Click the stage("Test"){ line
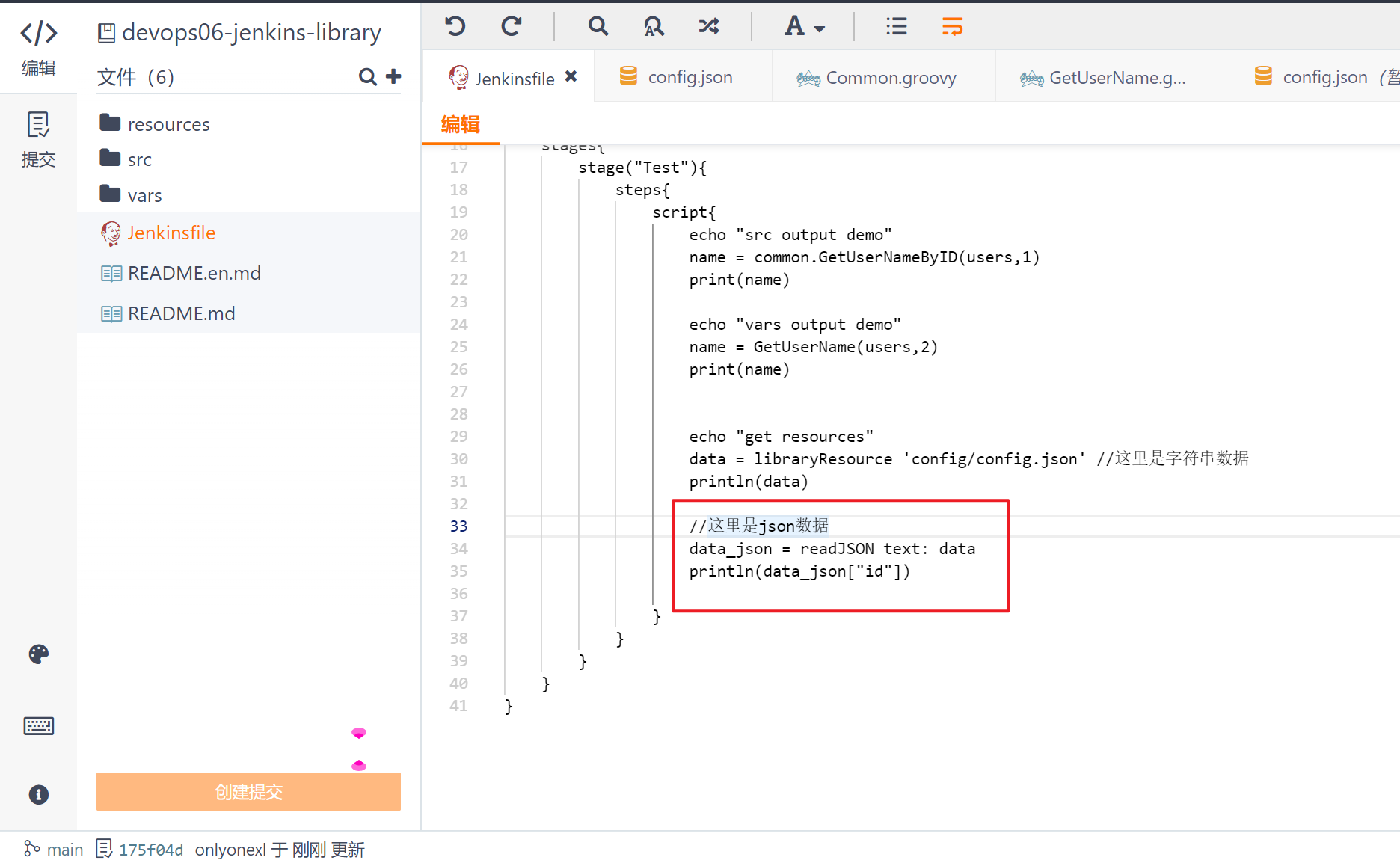The image size is (1400, 860). coord(642,168)
